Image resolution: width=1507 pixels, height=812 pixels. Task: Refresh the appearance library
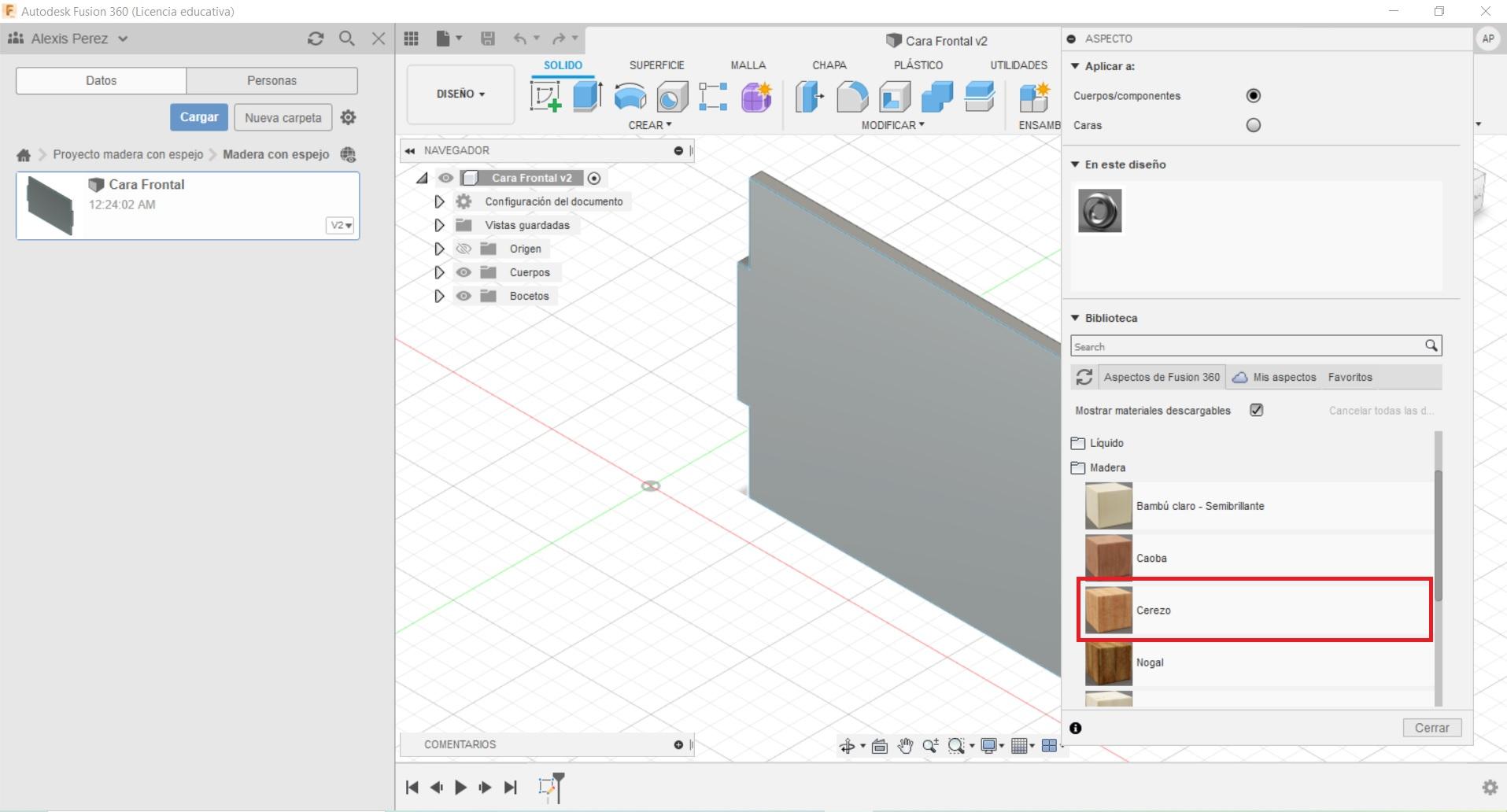click(1084, 377)
